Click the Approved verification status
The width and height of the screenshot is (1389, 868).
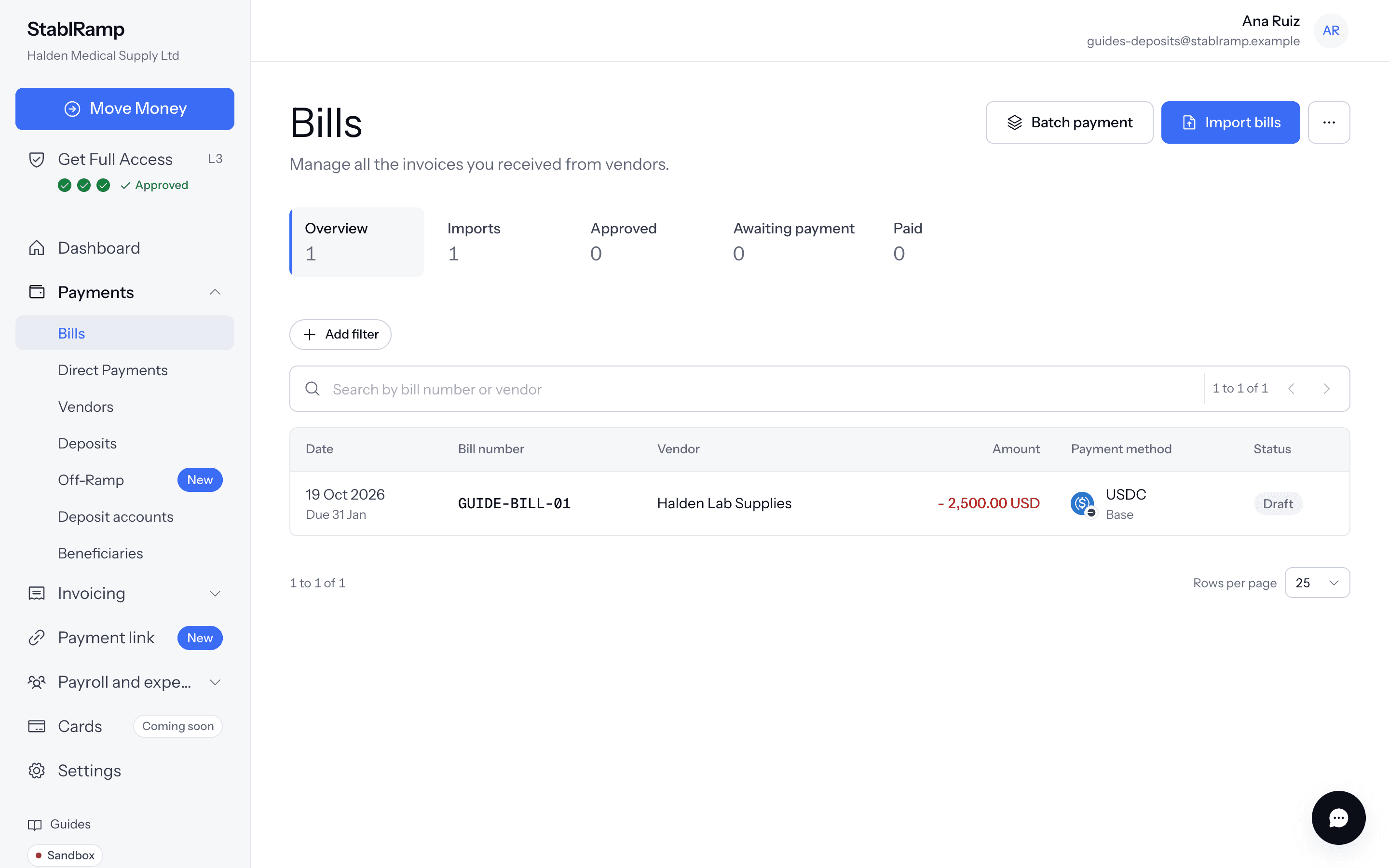[154, 185]
